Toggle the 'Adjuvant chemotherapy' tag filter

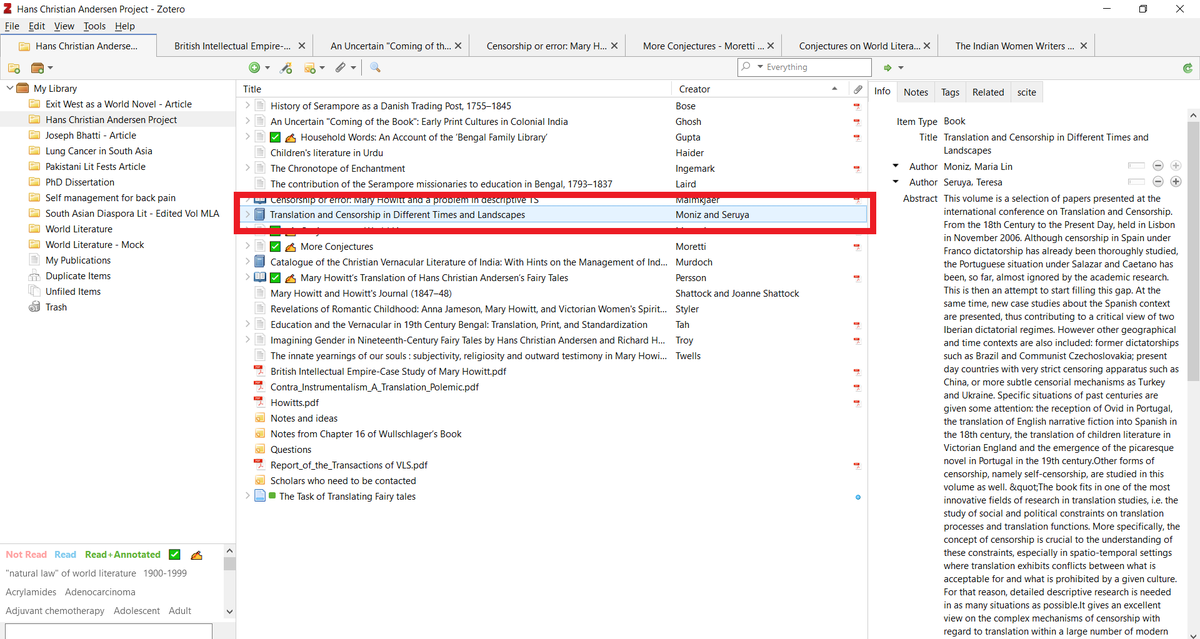[x=55, y=610]
